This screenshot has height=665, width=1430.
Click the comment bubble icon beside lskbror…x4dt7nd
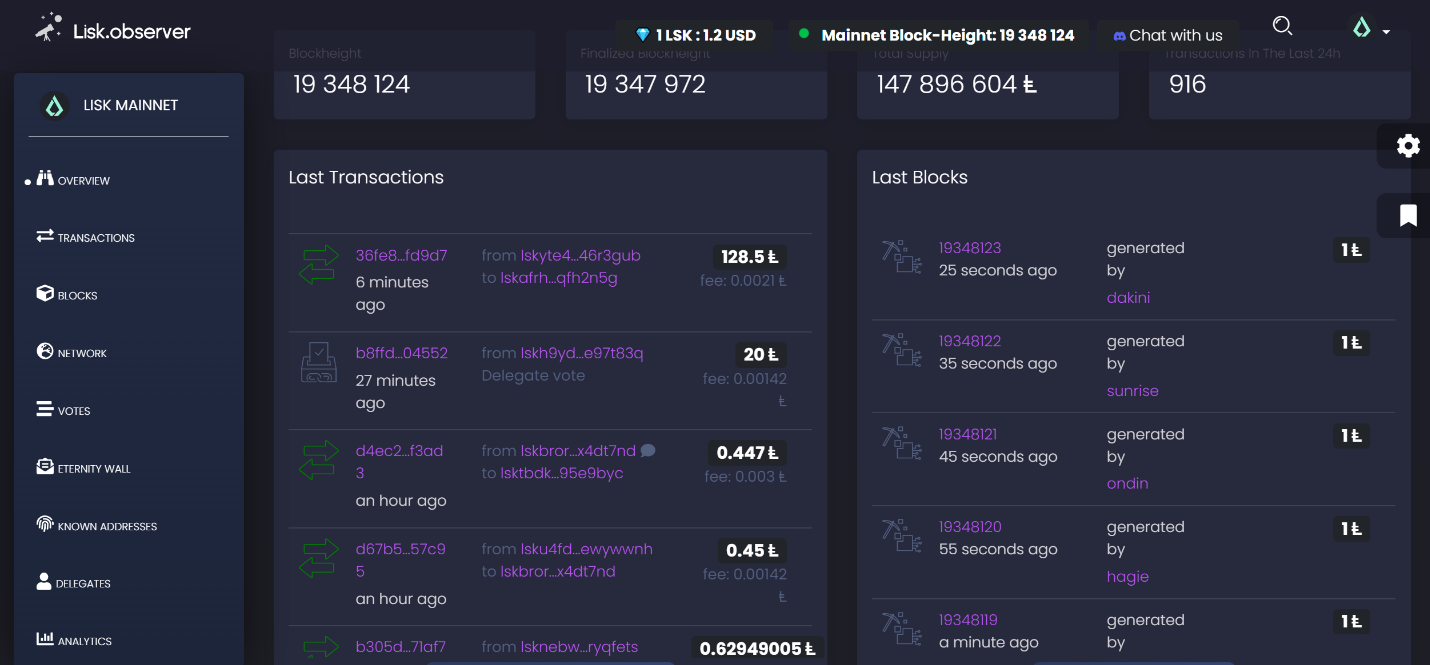(x=648, y=451)
